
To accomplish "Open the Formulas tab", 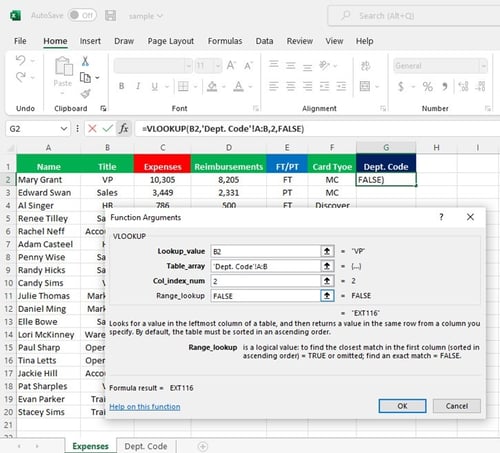I will (225, 41).
